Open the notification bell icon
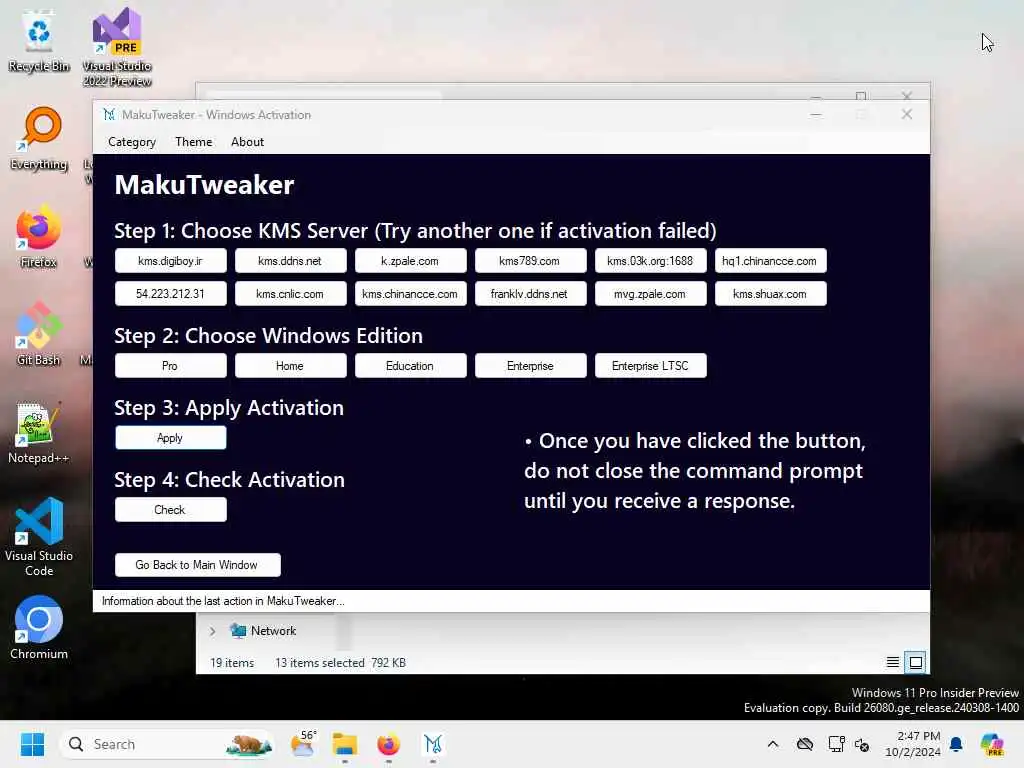1024x768 pixels. coord(956,744)
